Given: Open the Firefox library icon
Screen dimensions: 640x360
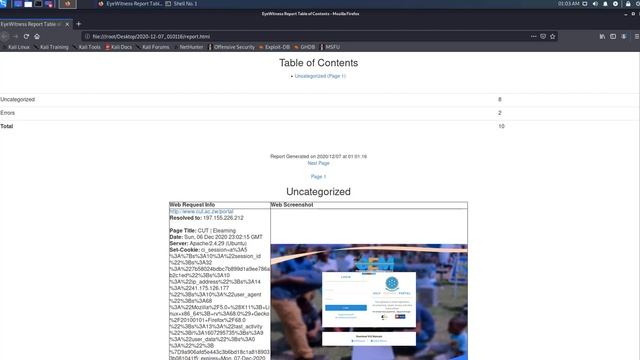Looking at the screenshot, I should [x=602, y=36].
